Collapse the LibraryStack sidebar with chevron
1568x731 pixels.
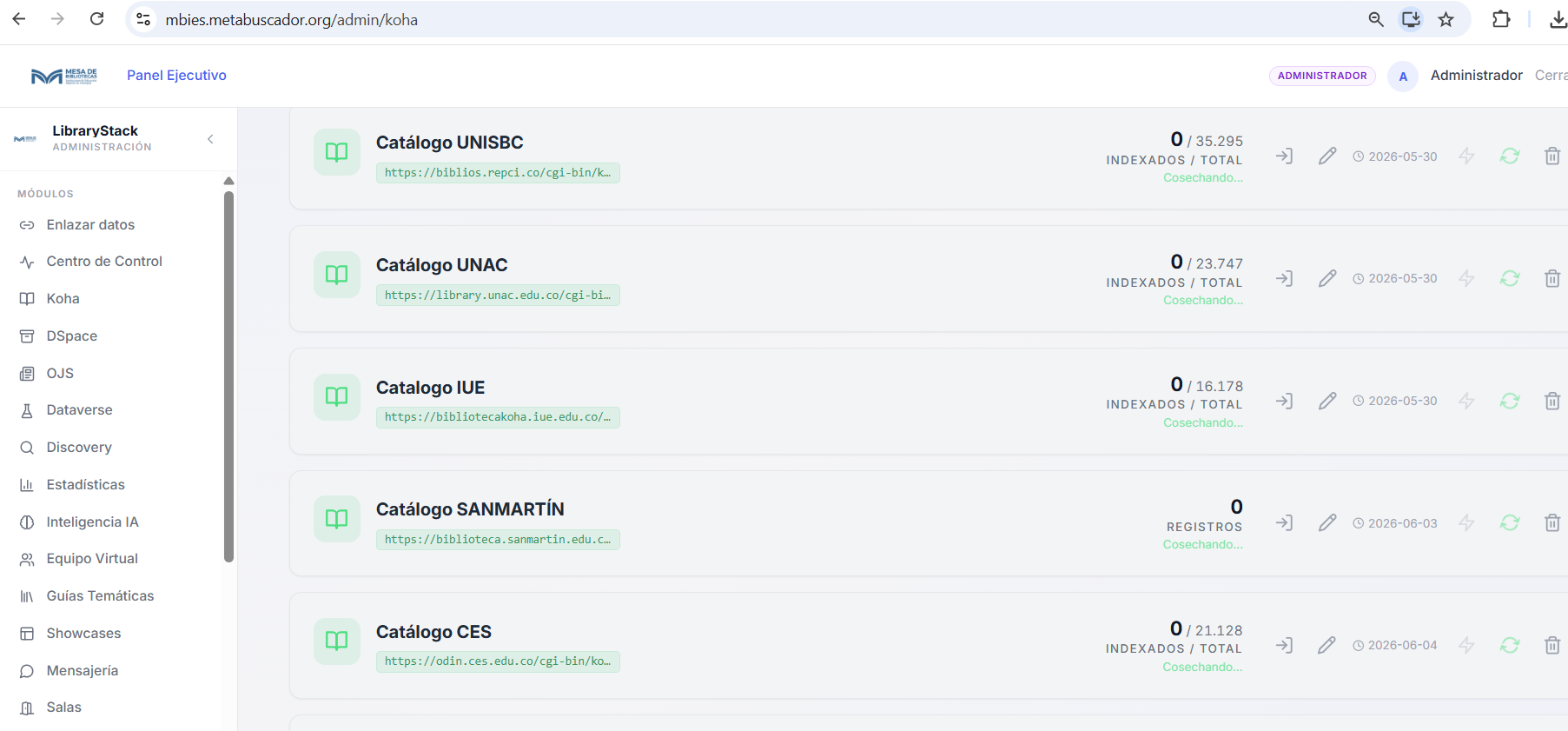[210, 139]
